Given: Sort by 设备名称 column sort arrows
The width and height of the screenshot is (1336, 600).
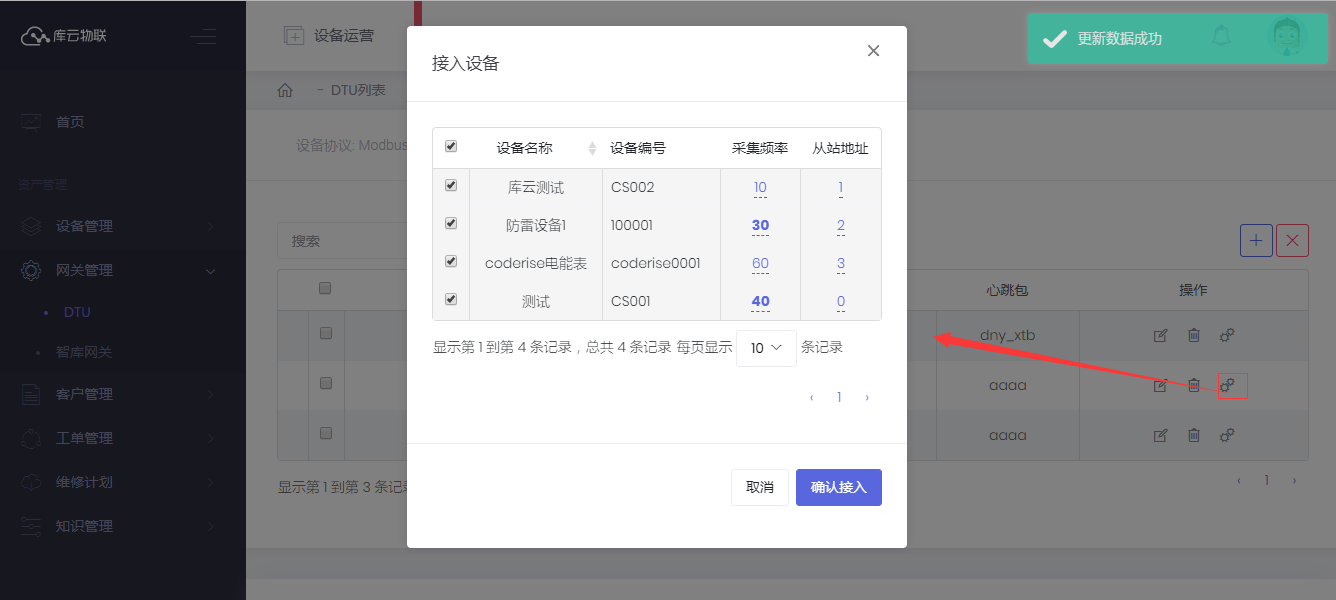Looking at the screenshot, I should [x=592, y=148].
